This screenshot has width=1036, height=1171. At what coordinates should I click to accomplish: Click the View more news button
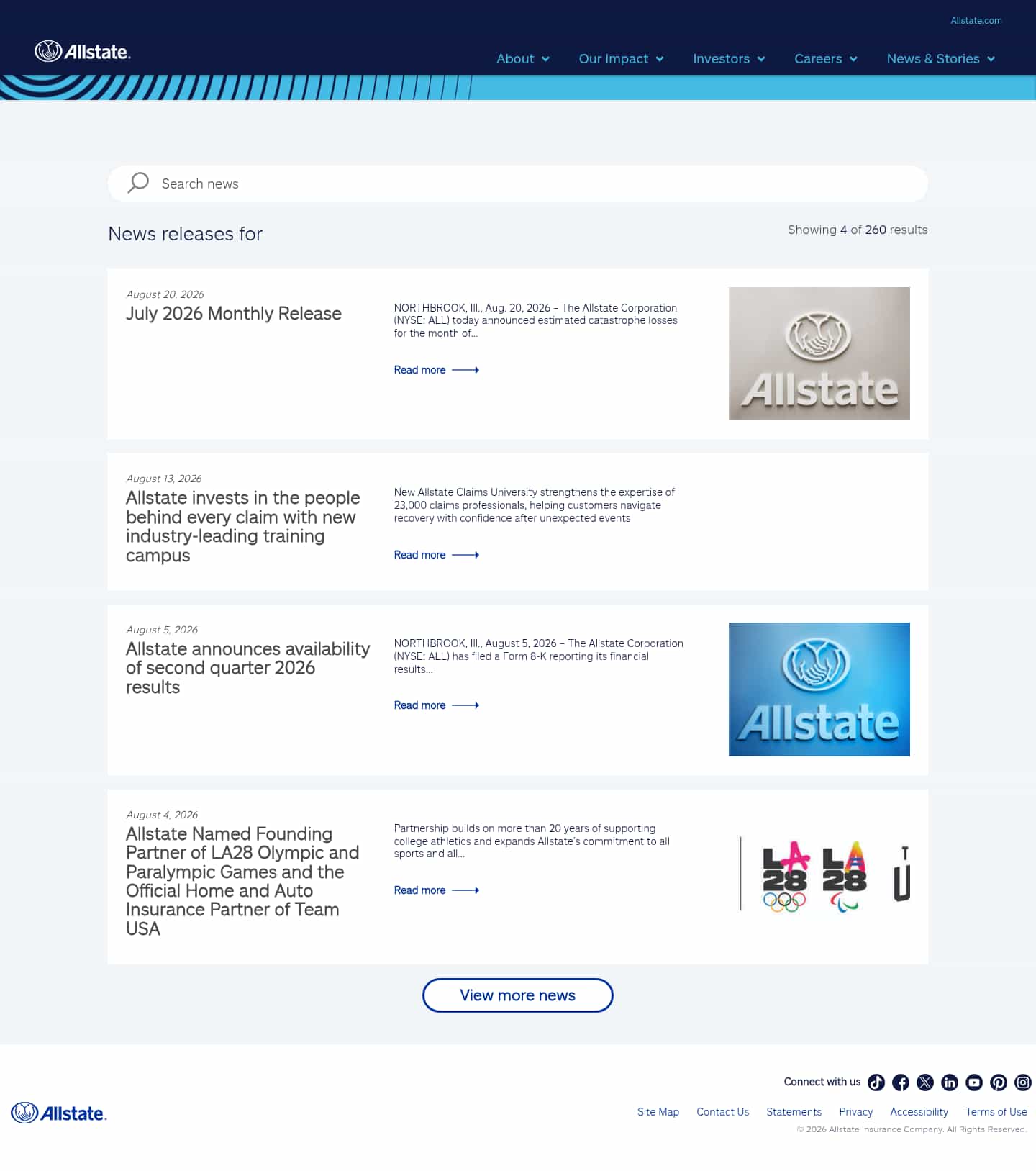[x=518, y=995]
